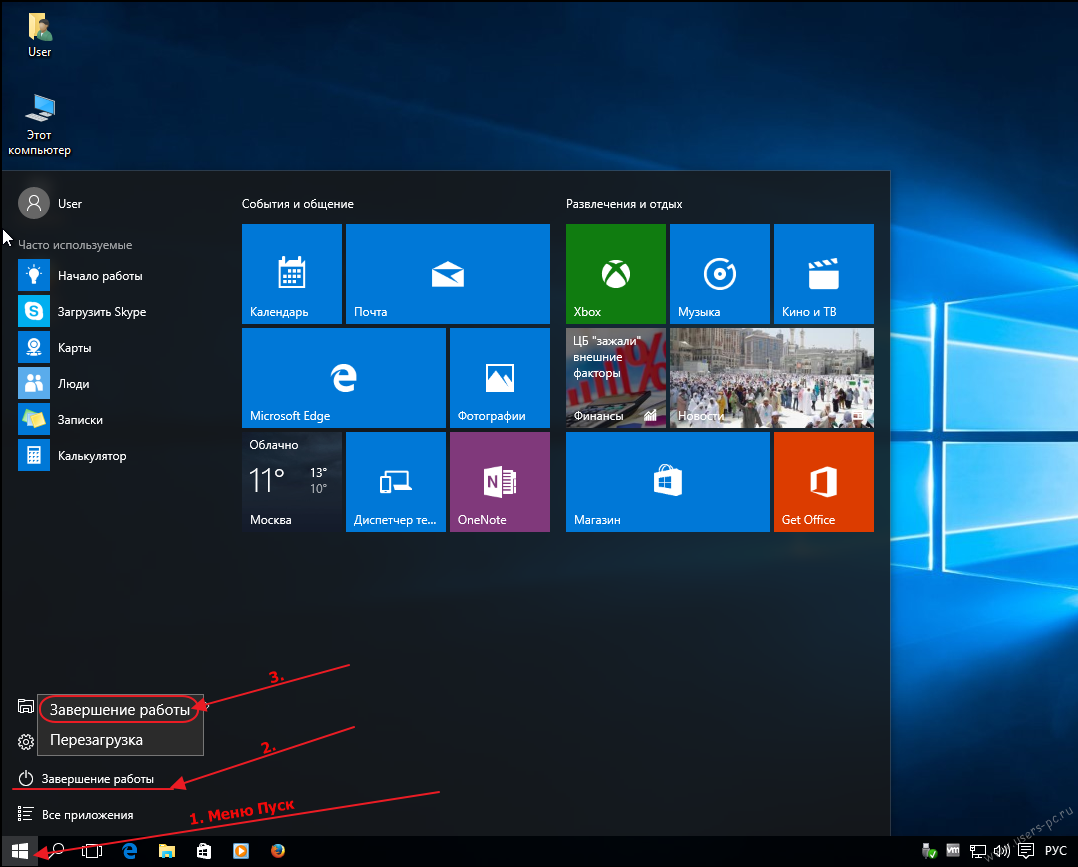
Task: Click the VMware Tools tray icon
Action: click(x=953, y=850)
